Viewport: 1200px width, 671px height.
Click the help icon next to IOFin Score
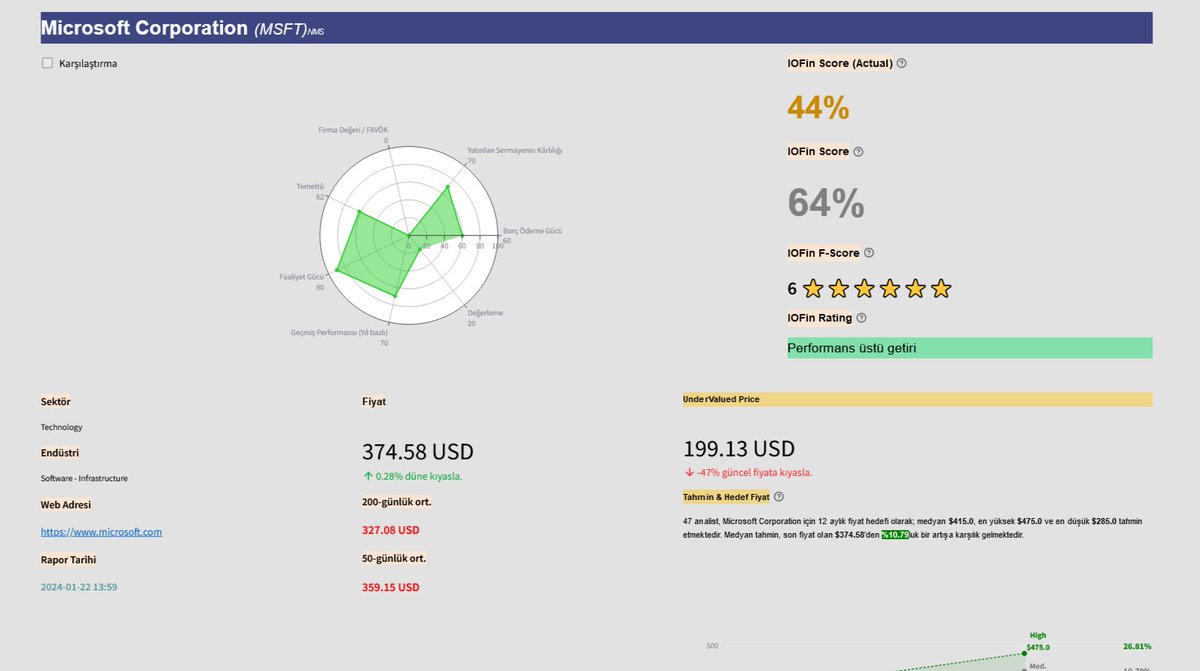coord(858,152)
